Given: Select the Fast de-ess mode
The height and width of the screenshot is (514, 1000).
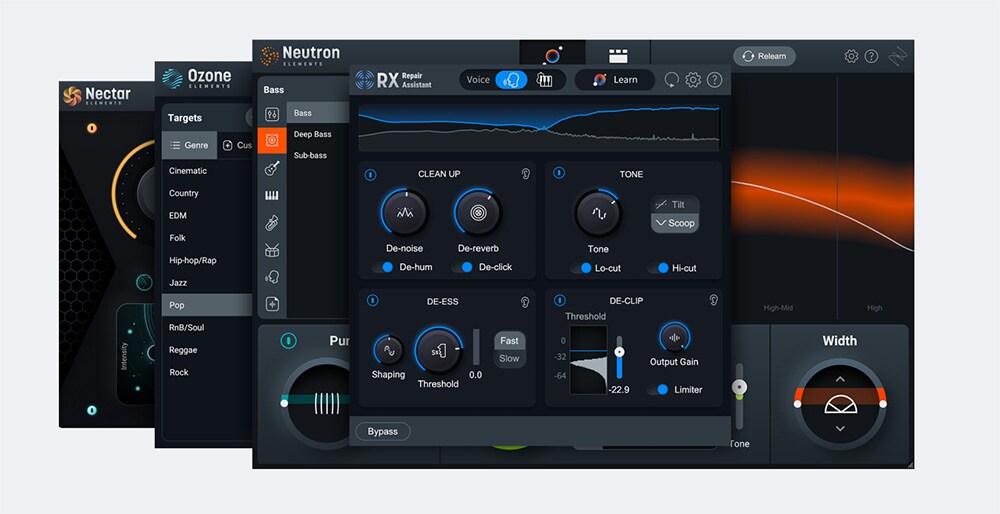Looking at the screenshot, I should pos(510,341).
